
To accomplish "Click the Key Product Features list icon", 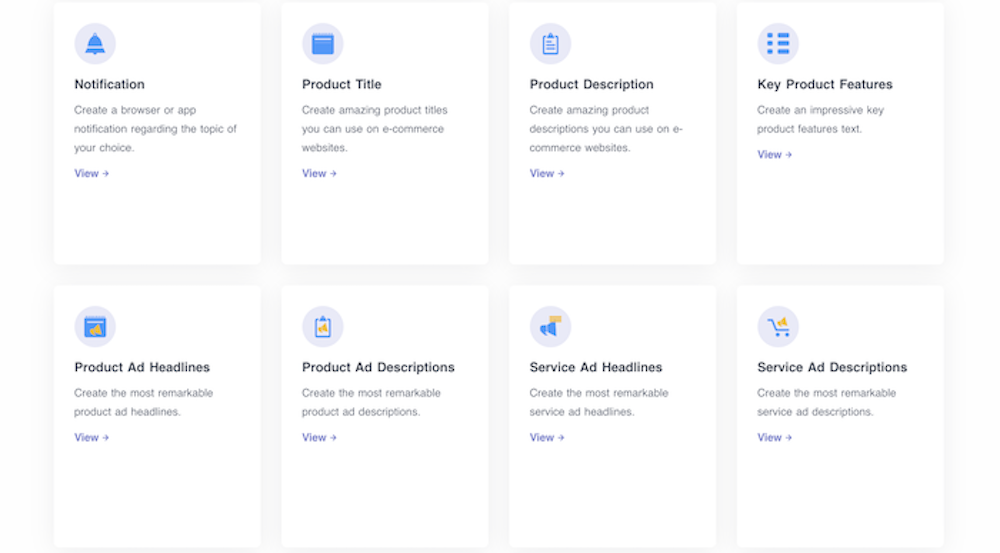I will 778,44.
